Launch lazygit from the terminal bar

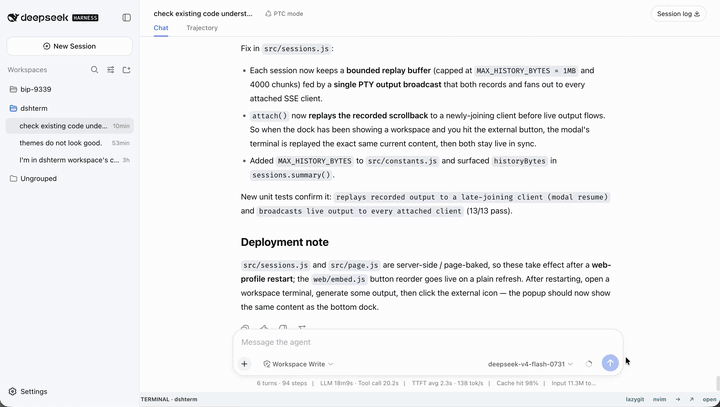click(x=635, y=399)
